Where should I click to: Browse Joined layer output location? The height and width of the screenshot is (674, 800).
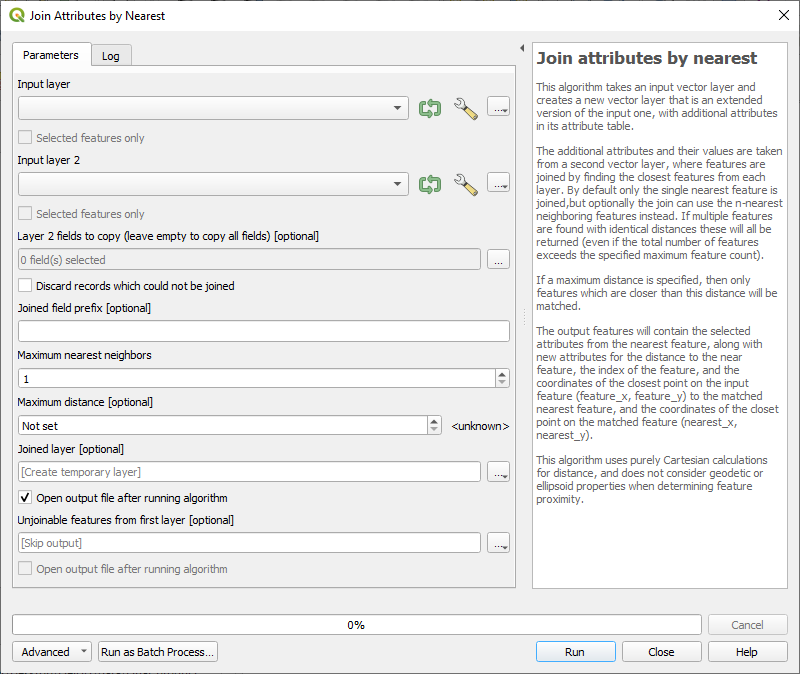pyautogui.click(x=498, y=472)
